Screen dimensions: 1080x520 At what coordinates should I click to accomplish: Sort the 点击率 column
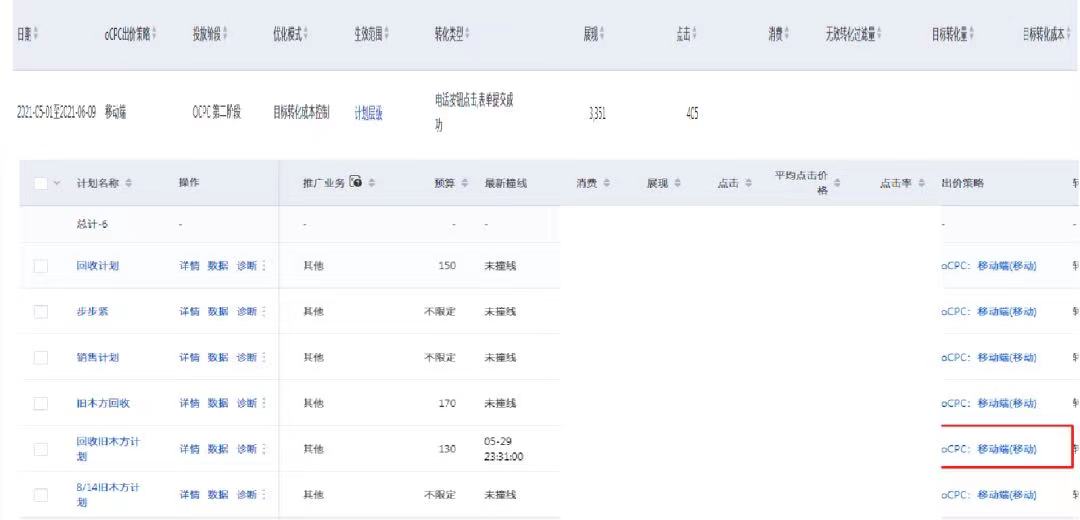pyautogui.click(x=922, y=183)
